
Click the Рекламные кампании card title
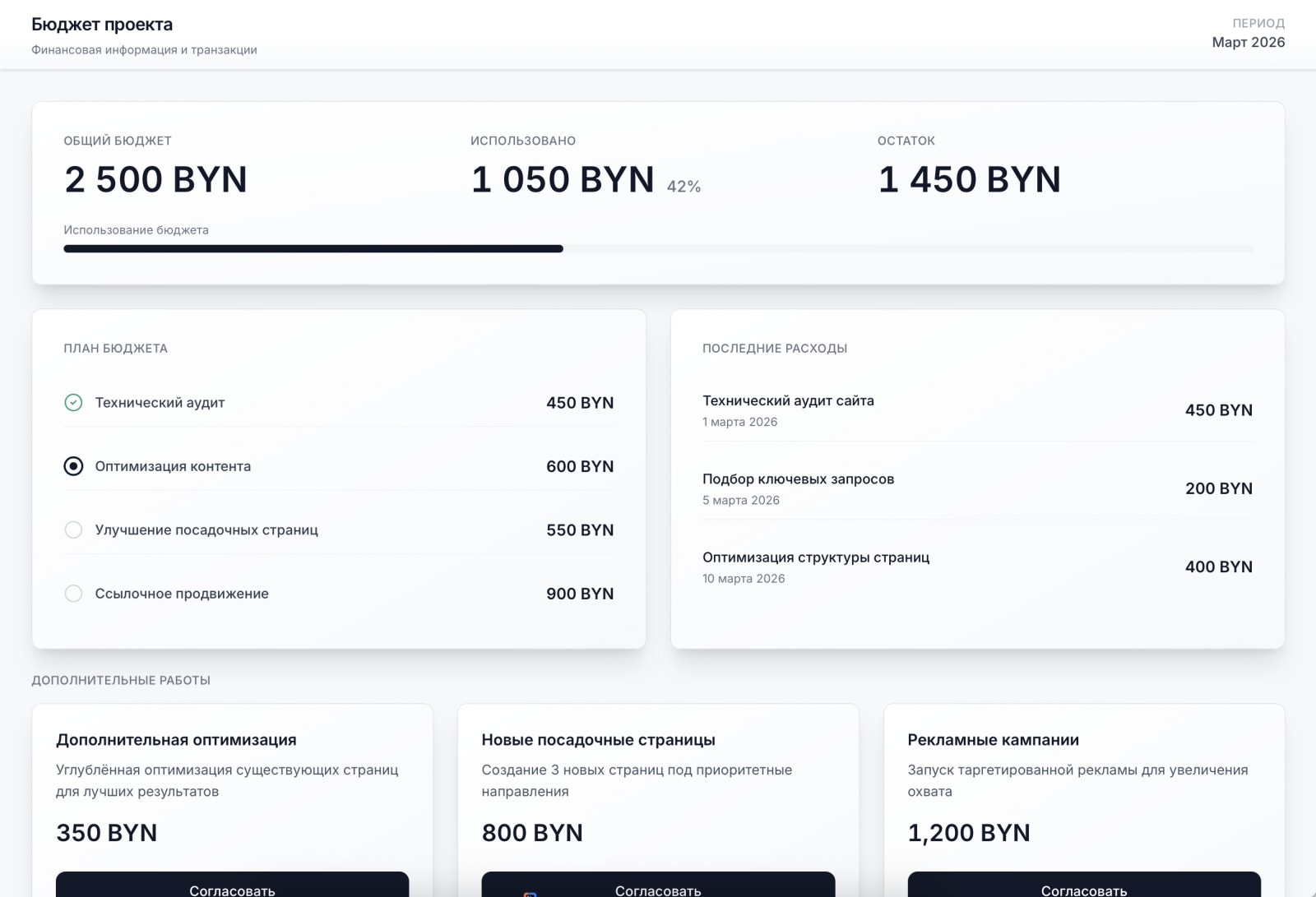(x=994, y=740)
